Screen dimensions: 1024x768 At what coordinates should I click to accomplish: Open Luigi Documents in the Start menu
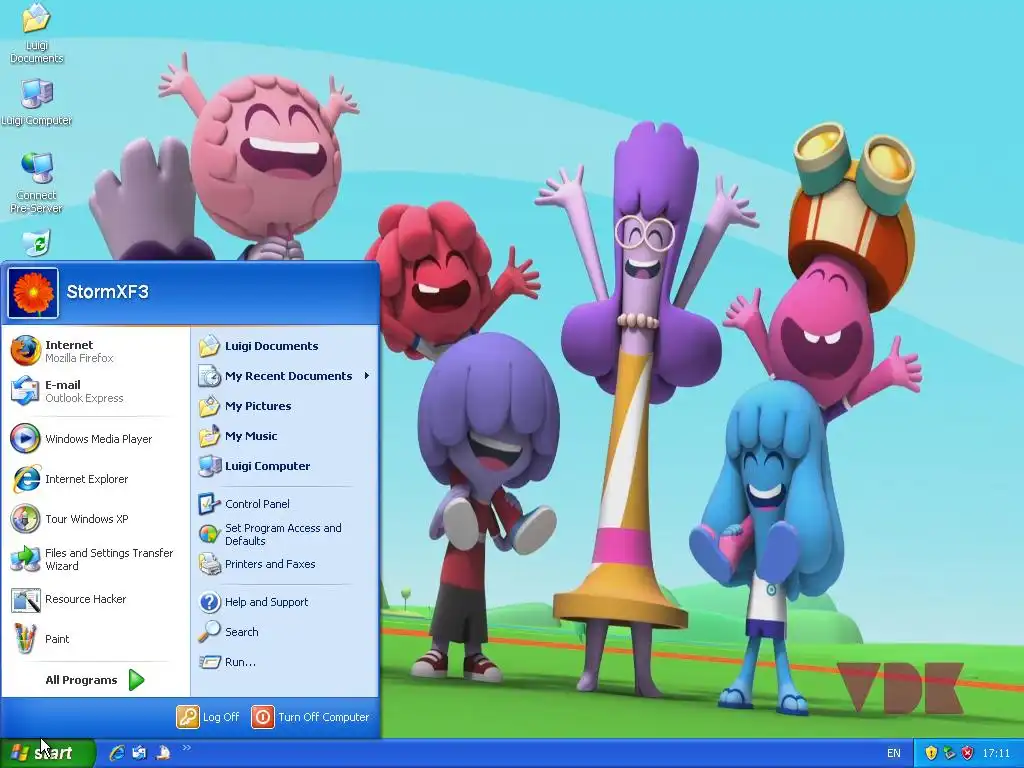285,346
